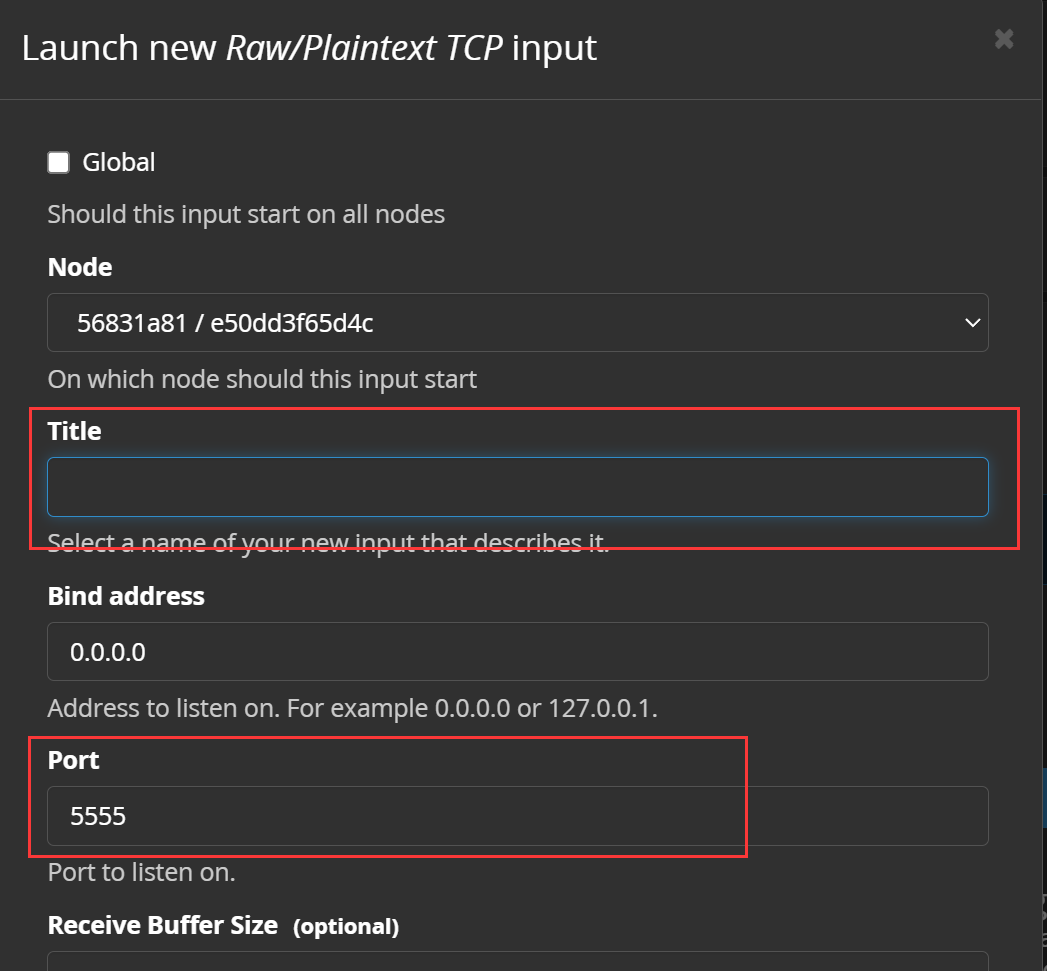Click the Title field label
Viewport: 1047px width, 971px height.
(x=74, y=431)
